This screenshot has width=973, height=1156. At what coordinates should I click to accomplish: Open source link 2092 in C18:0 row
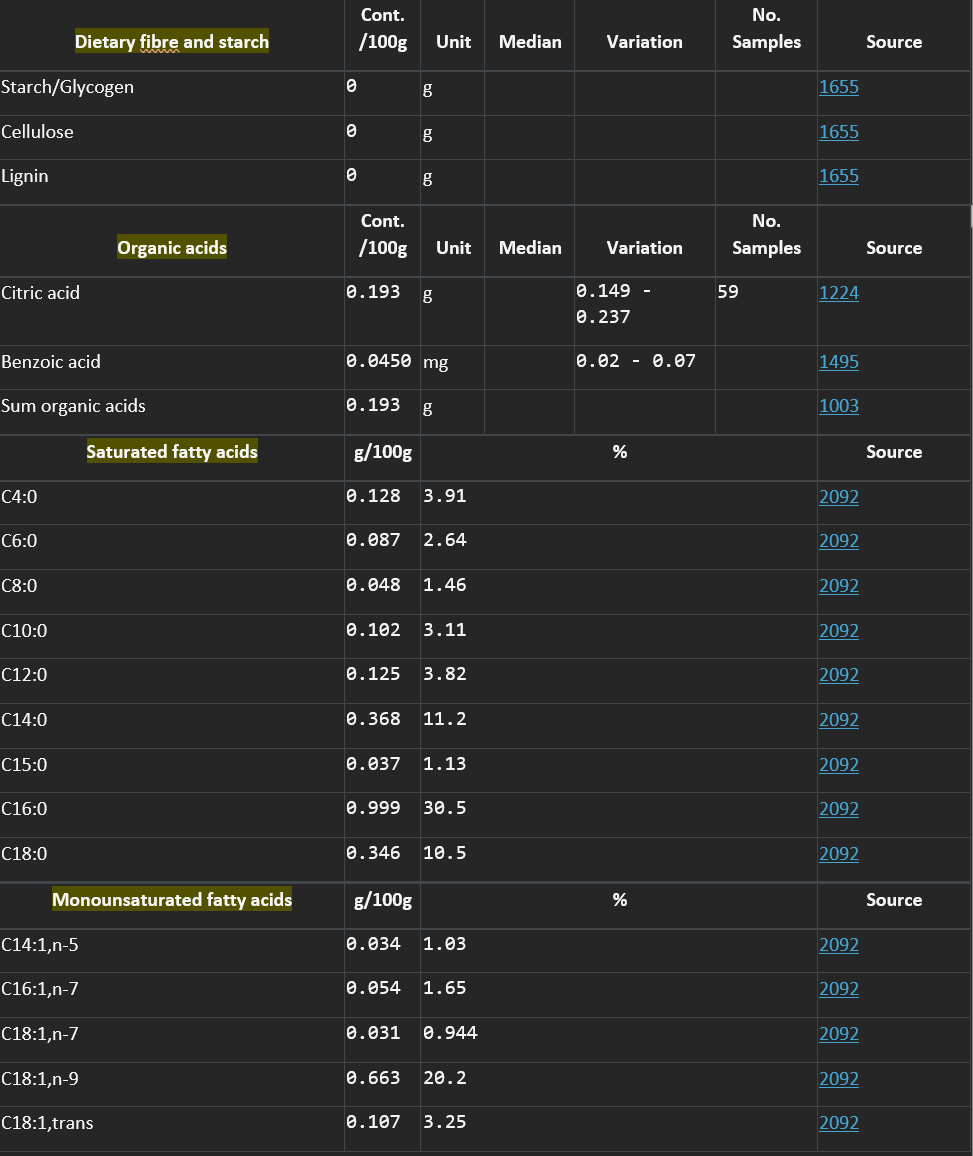pyautogui.click(x=839, y=854)
